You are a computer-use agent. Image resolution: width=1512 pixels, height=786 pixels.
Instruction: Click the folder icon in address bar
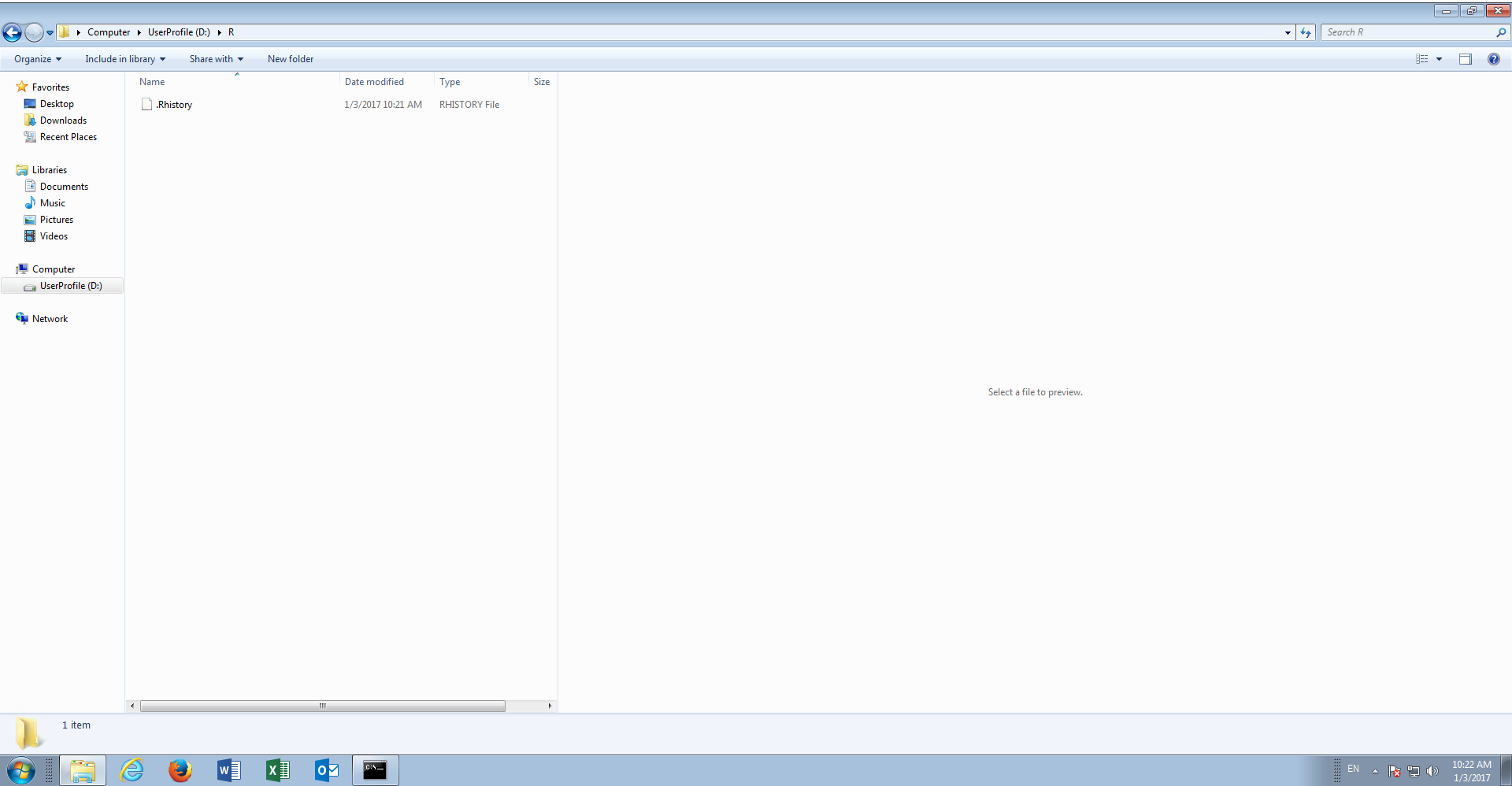(65, 32)
